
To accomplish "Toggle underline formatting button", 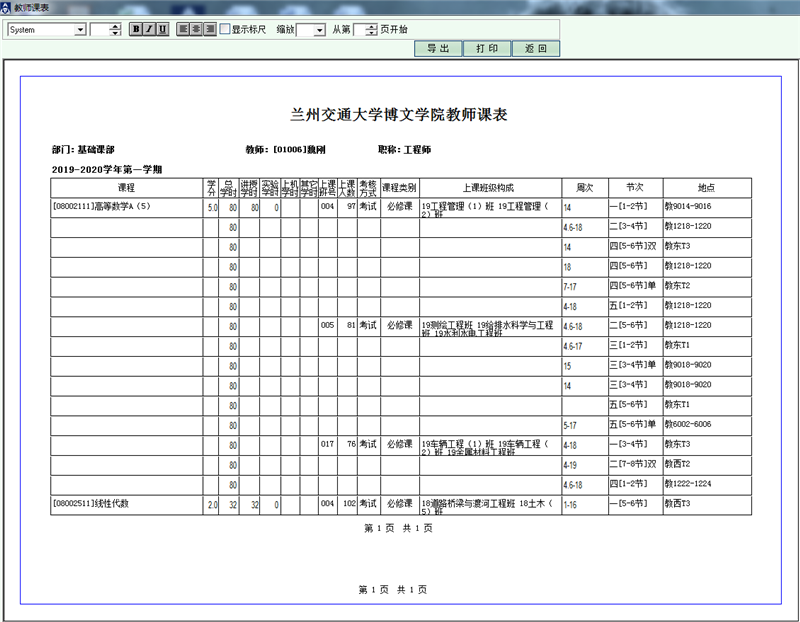I will click(x=162, y=30).
